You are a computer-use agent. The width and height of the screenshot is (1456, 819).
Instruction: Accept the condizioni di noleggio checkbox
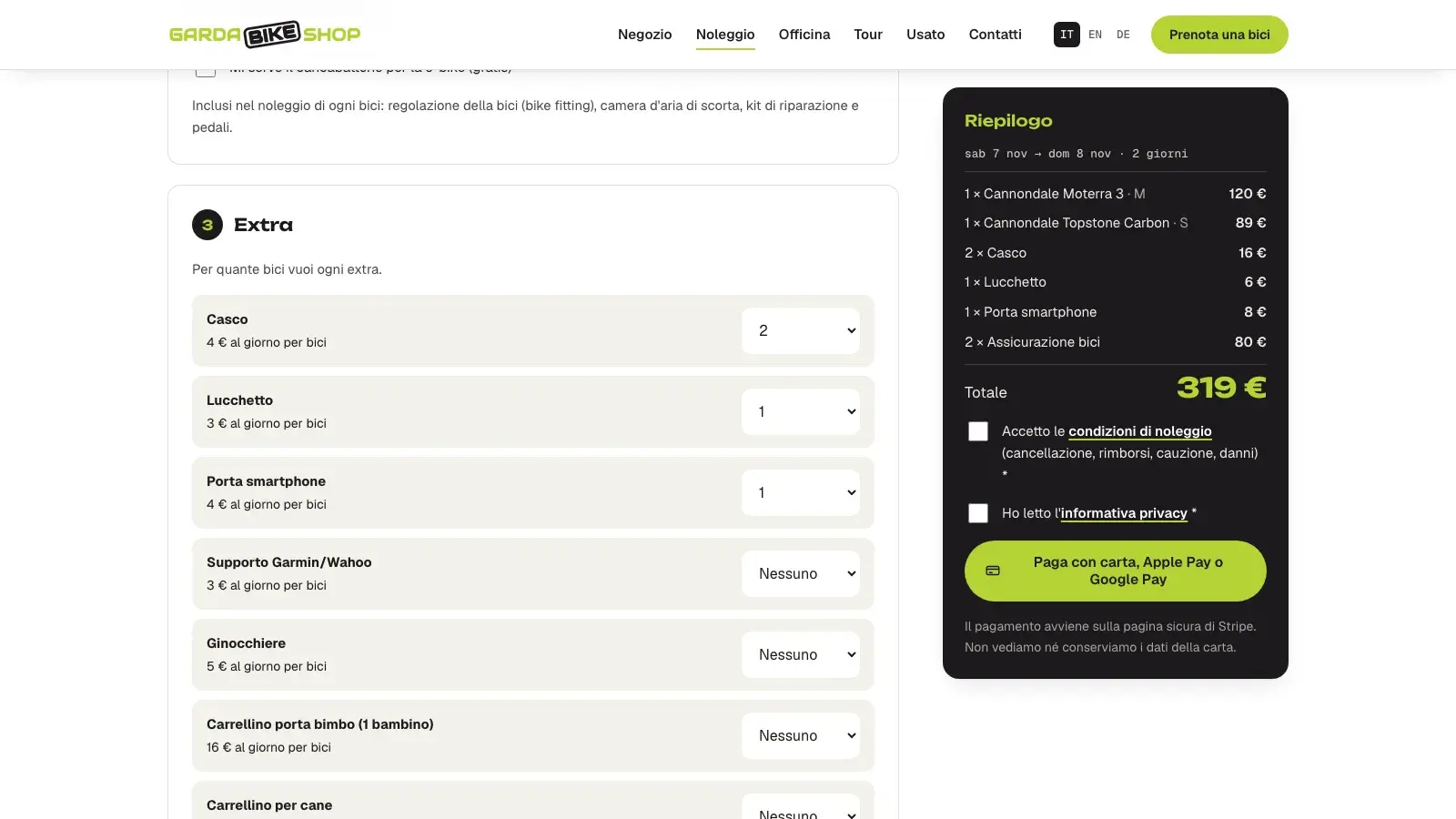click(x=978, y=431)
